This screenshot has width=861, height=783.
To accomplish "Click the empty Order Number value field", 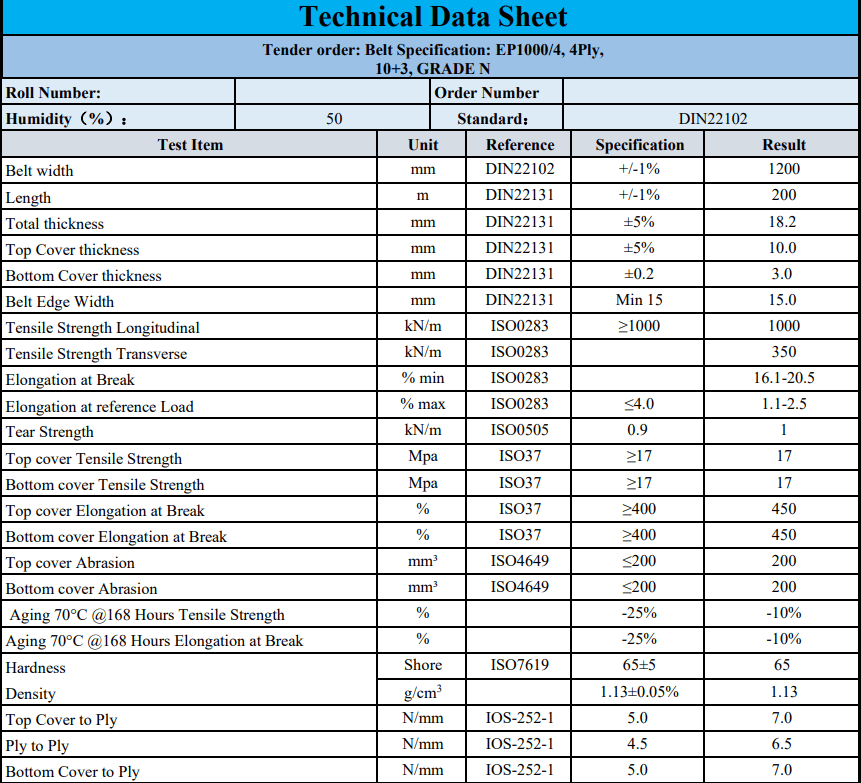I will [710, 93].
